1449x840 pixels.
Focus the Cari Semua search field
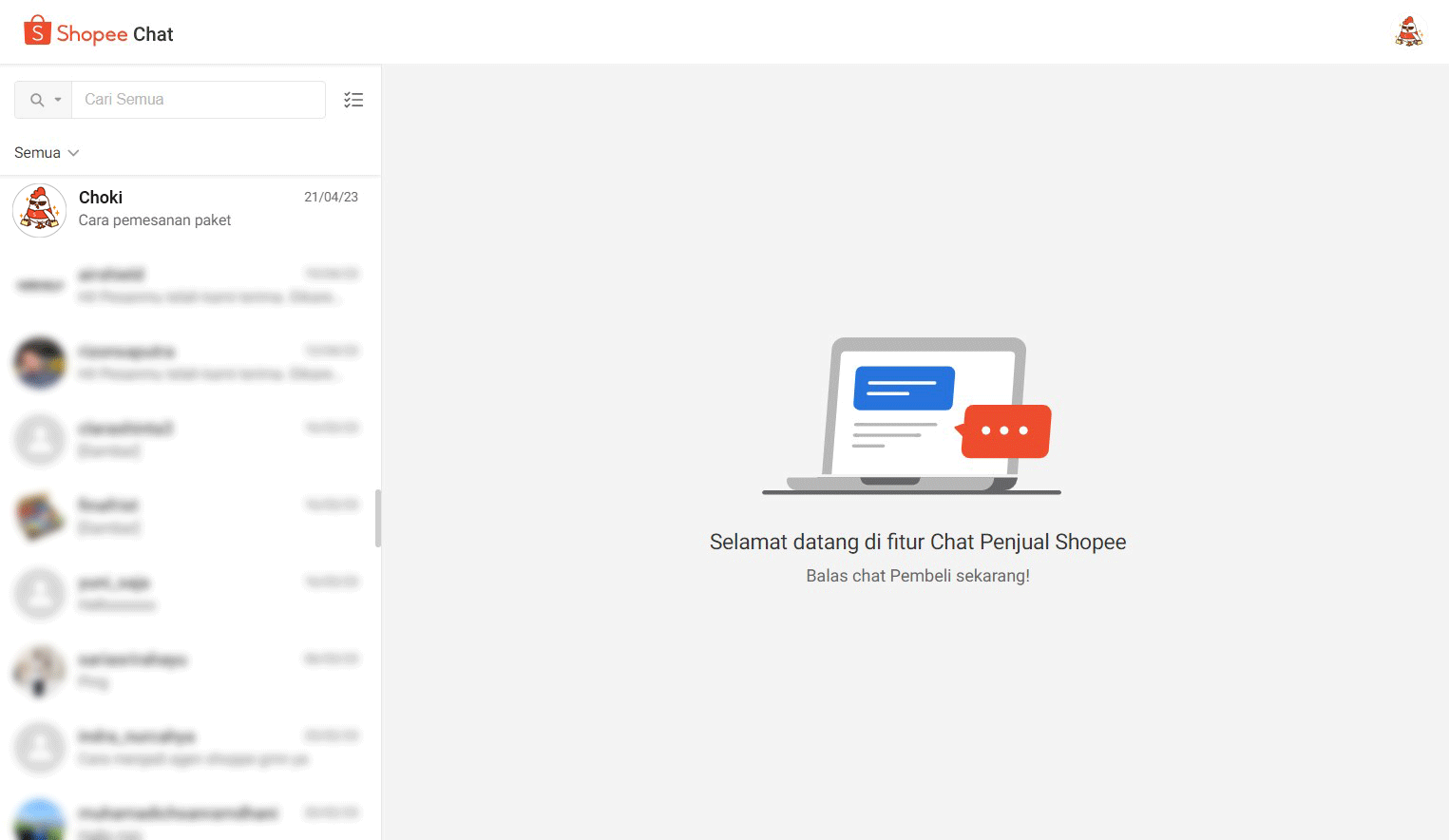(199, 100)
